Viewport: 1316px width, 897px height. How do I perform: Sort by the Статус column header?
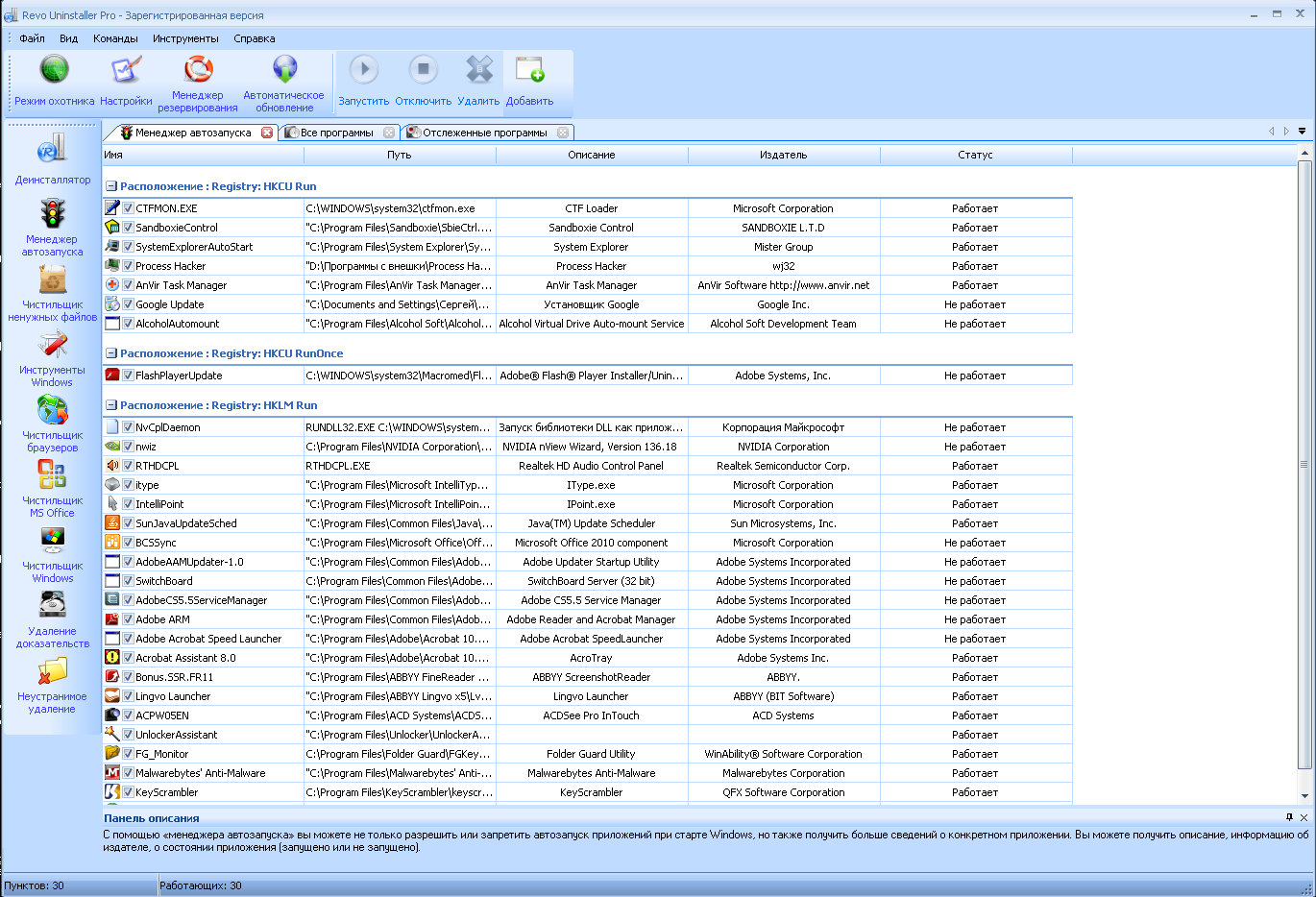click(976, 155)
